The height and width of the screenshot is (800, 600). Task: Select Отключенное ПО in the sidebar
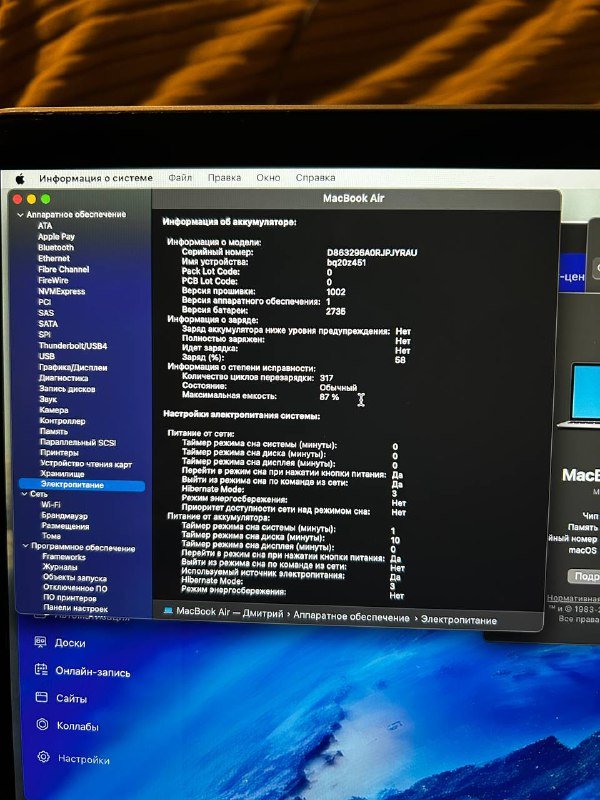pos(75,588)
